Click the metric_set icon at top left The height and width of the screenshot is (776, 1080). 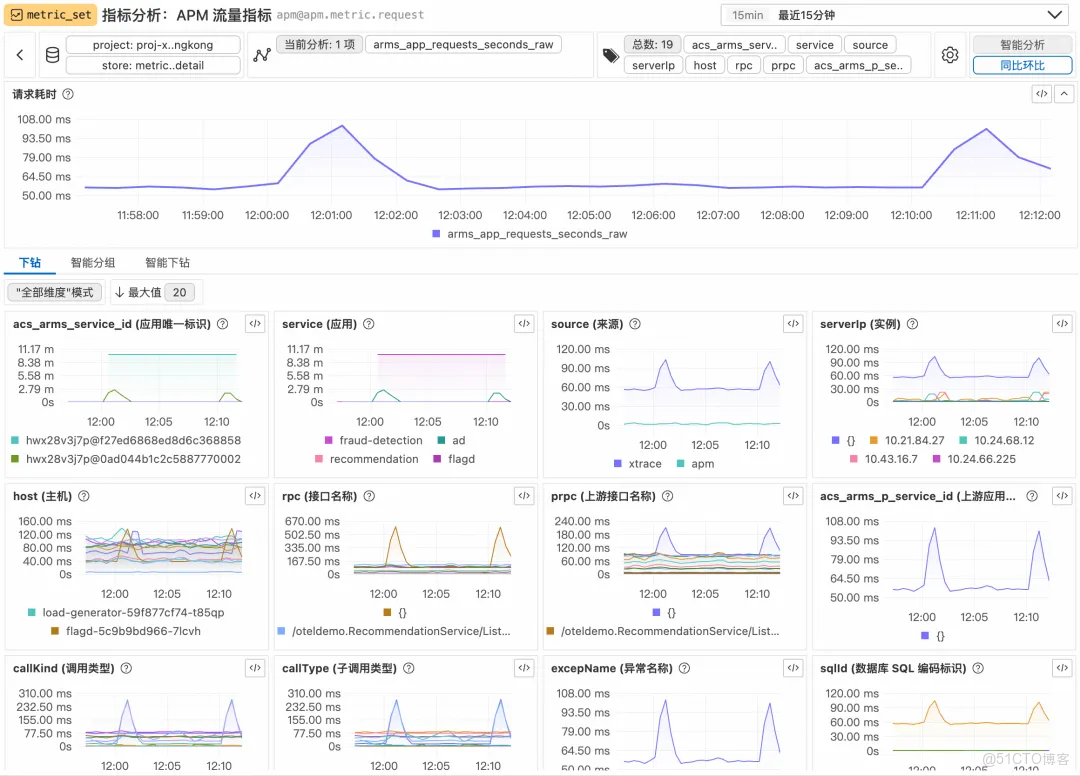[x=18, y=14]
